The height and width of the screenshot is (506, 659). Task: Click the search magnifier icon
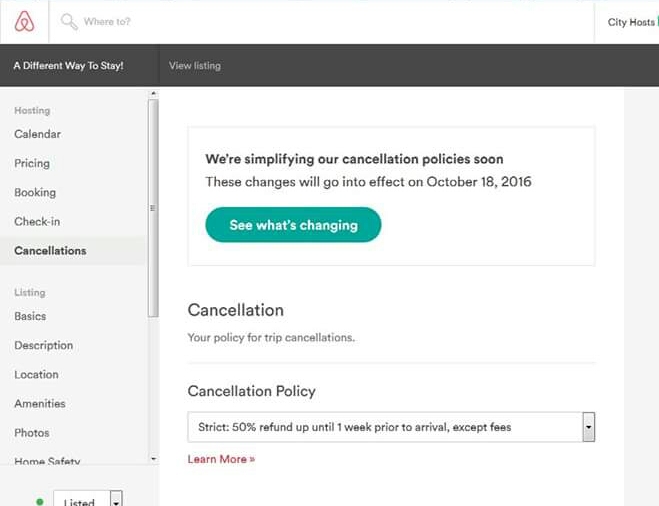[x=69, y=21]
